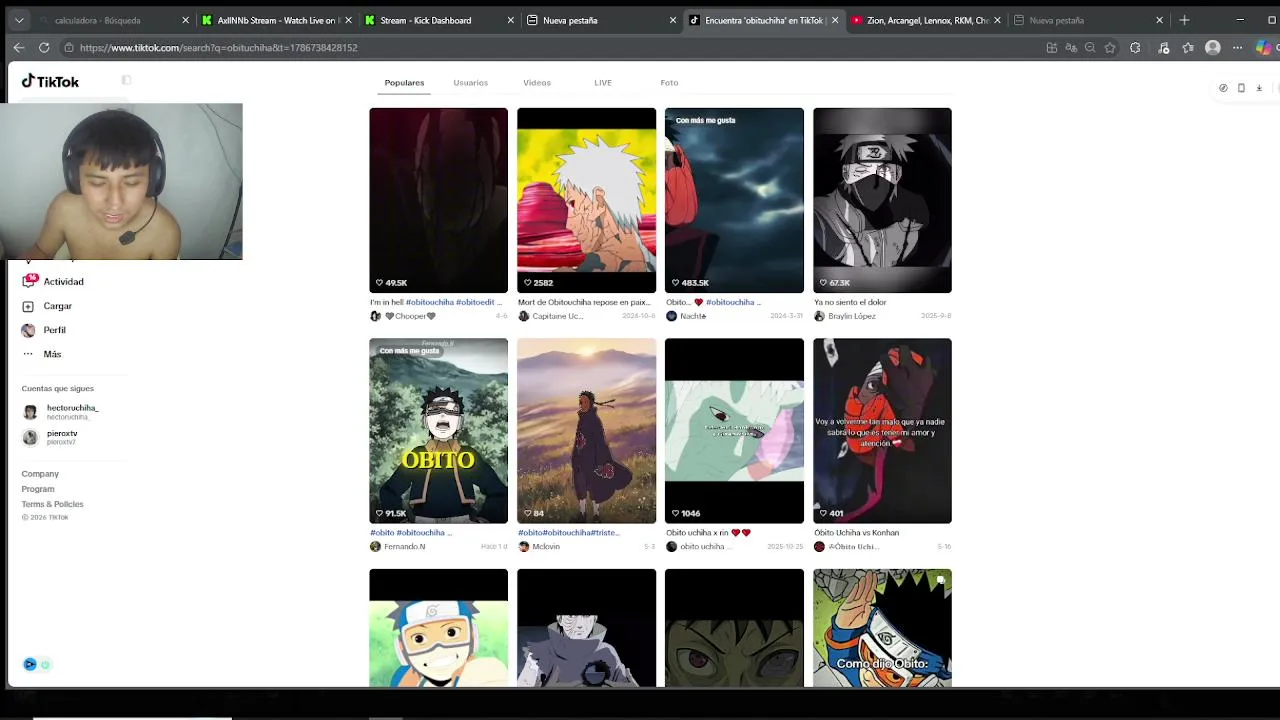This screenshot has height=720, width=1280.
Task: Open hectoruchiha_ followed account avatar
Action: tap(30, 411)
